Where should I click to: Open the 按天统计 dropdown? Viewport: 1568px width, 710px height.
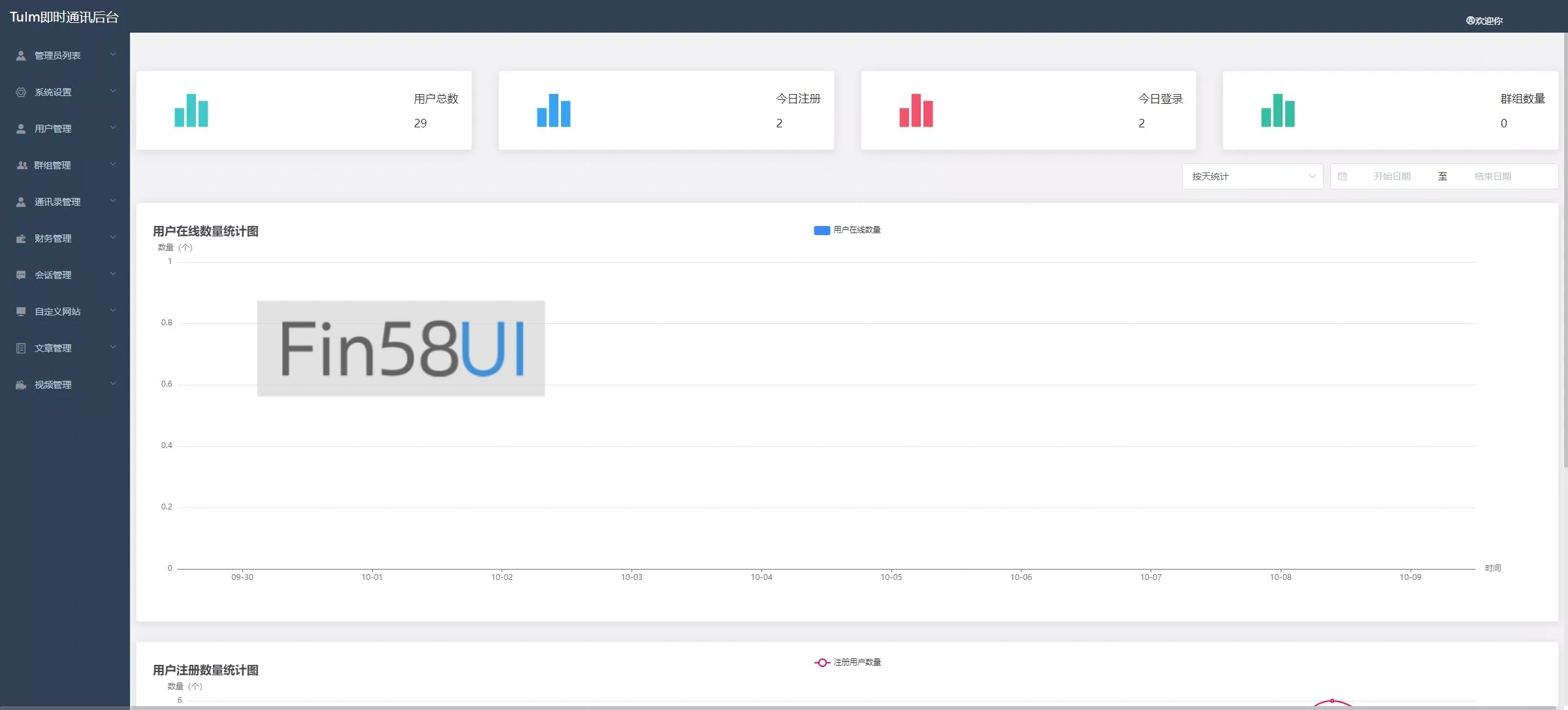(1252, 176)
